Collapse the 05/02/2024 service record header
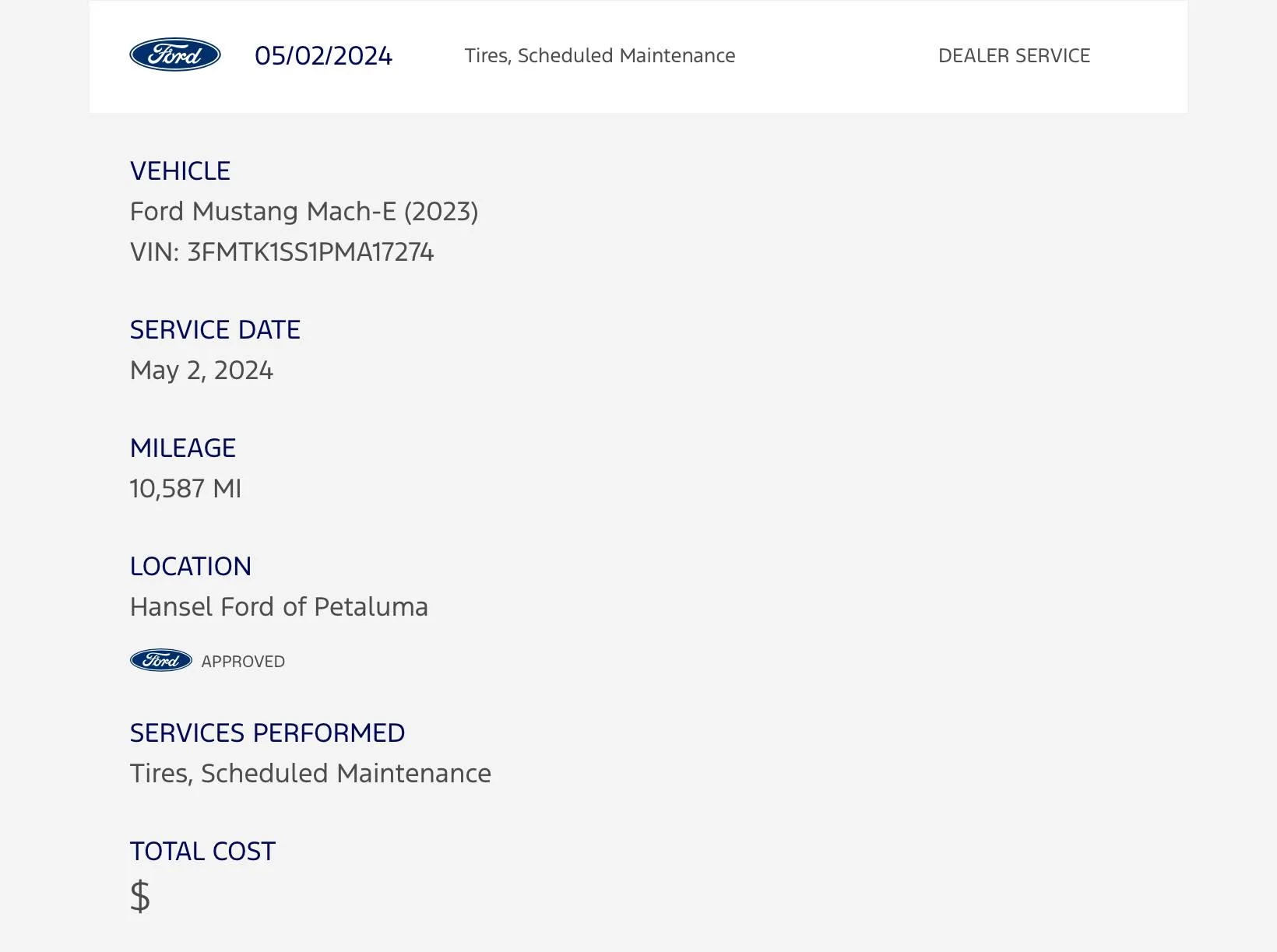The image size is (1277, 952). [638, 56]
